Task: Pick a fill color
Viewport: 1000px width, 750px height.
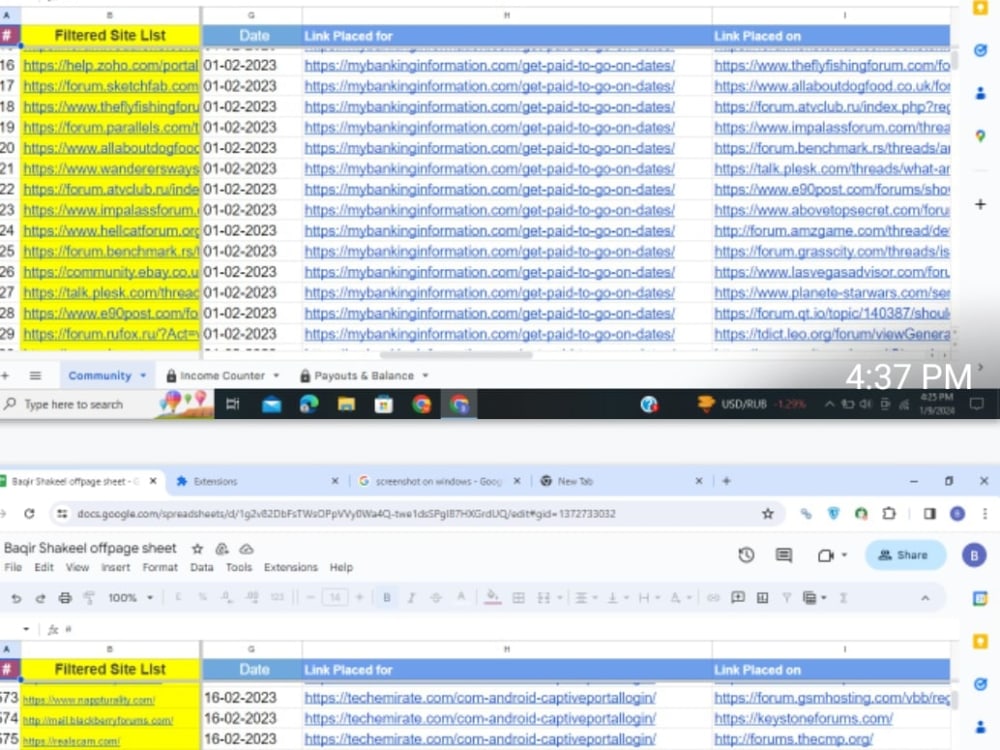Action: [x=492, y=598]
